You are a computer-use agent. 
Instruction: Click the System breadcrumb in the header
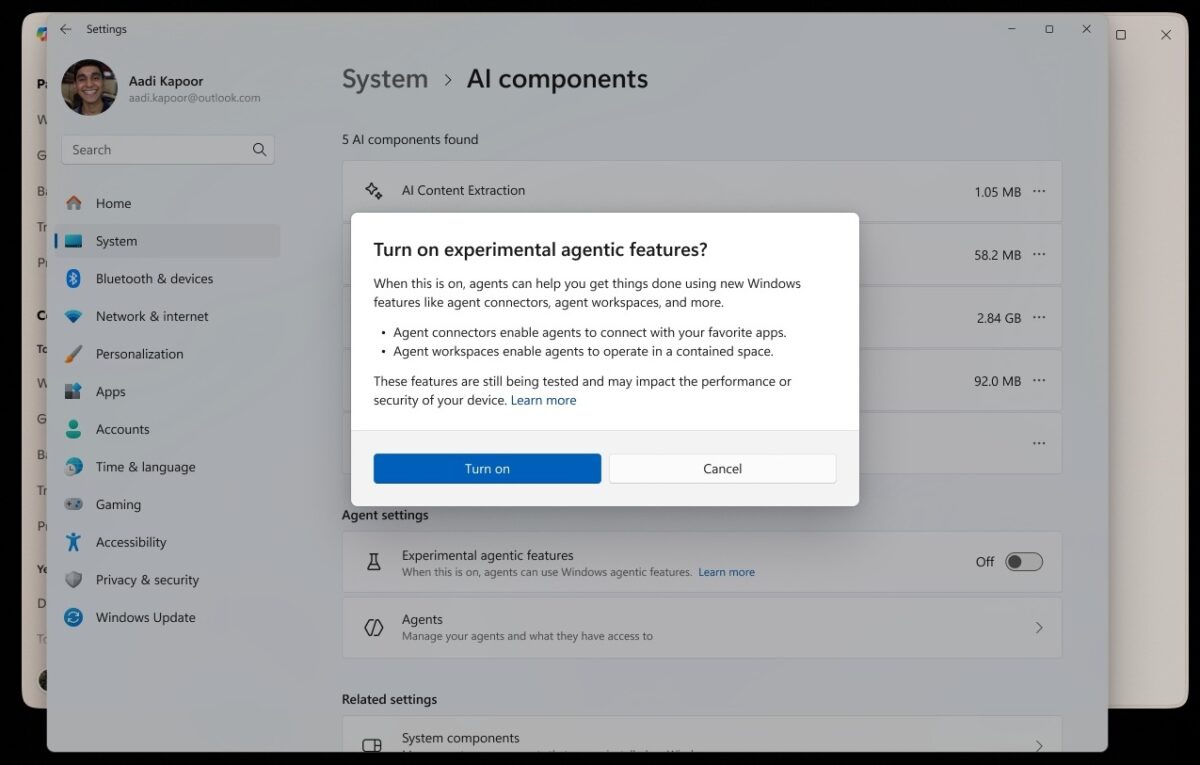click(385, 79)
